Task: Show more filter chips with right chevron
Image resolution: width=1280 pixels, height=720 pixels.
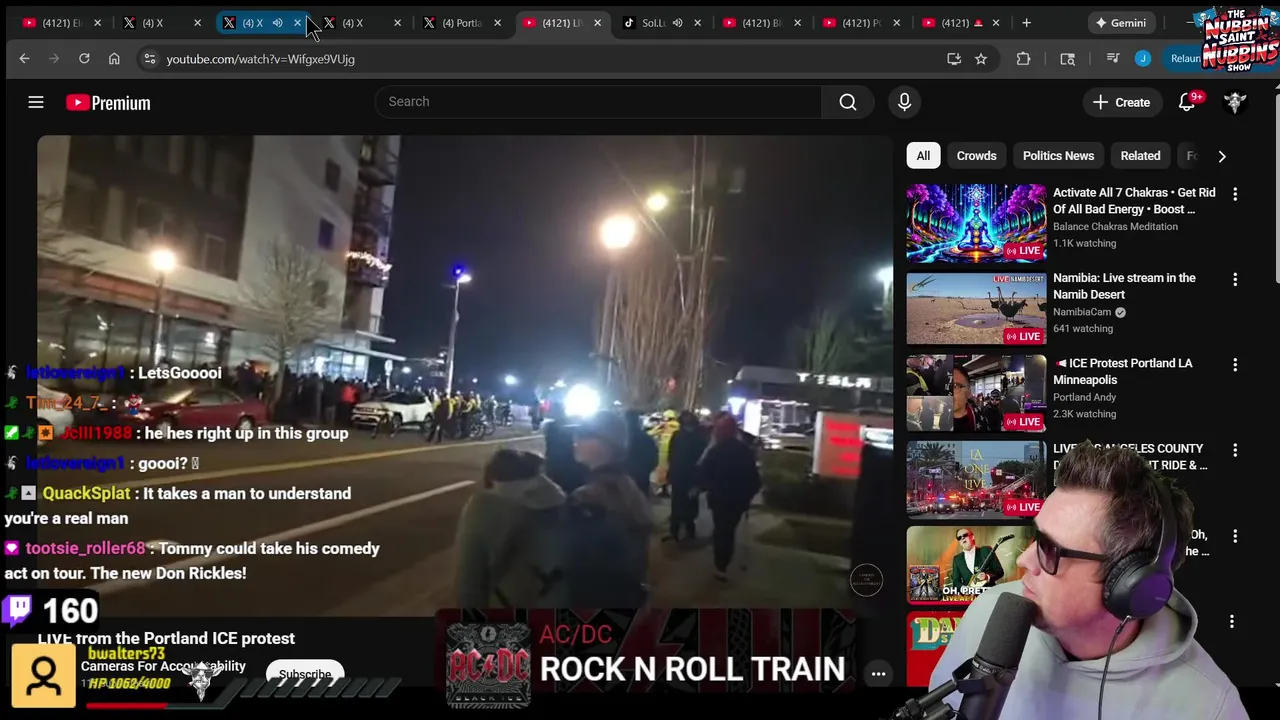Action: coord(1221,156)
